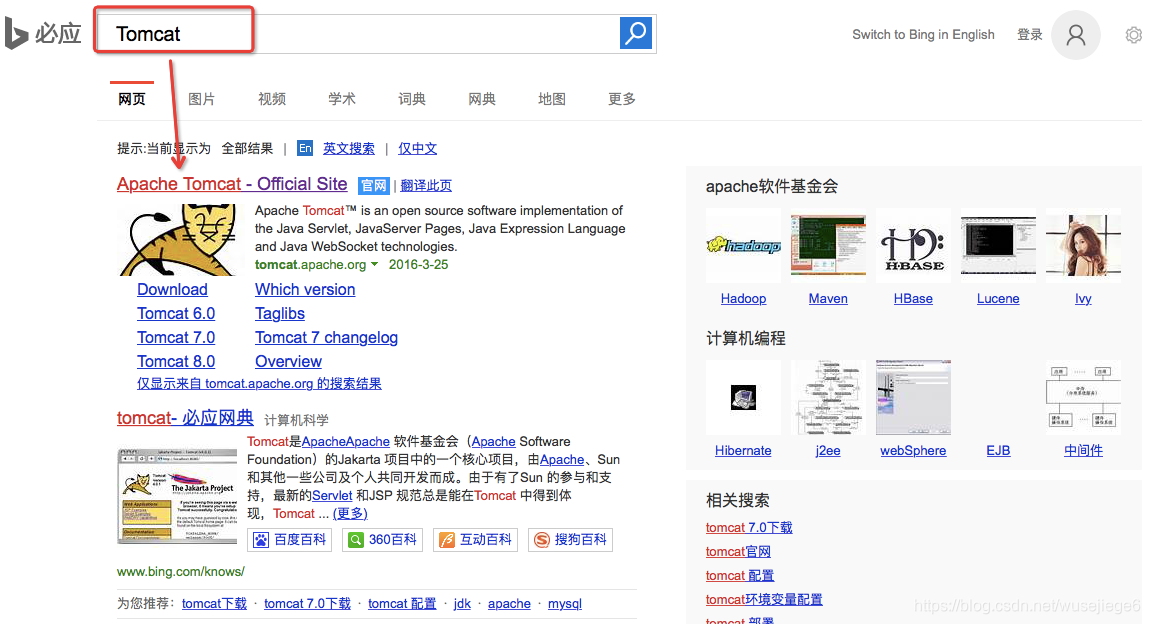Click related search tomcat环境变量配置
This screenshot has width=1150, height=624.
tap(763, 600)
